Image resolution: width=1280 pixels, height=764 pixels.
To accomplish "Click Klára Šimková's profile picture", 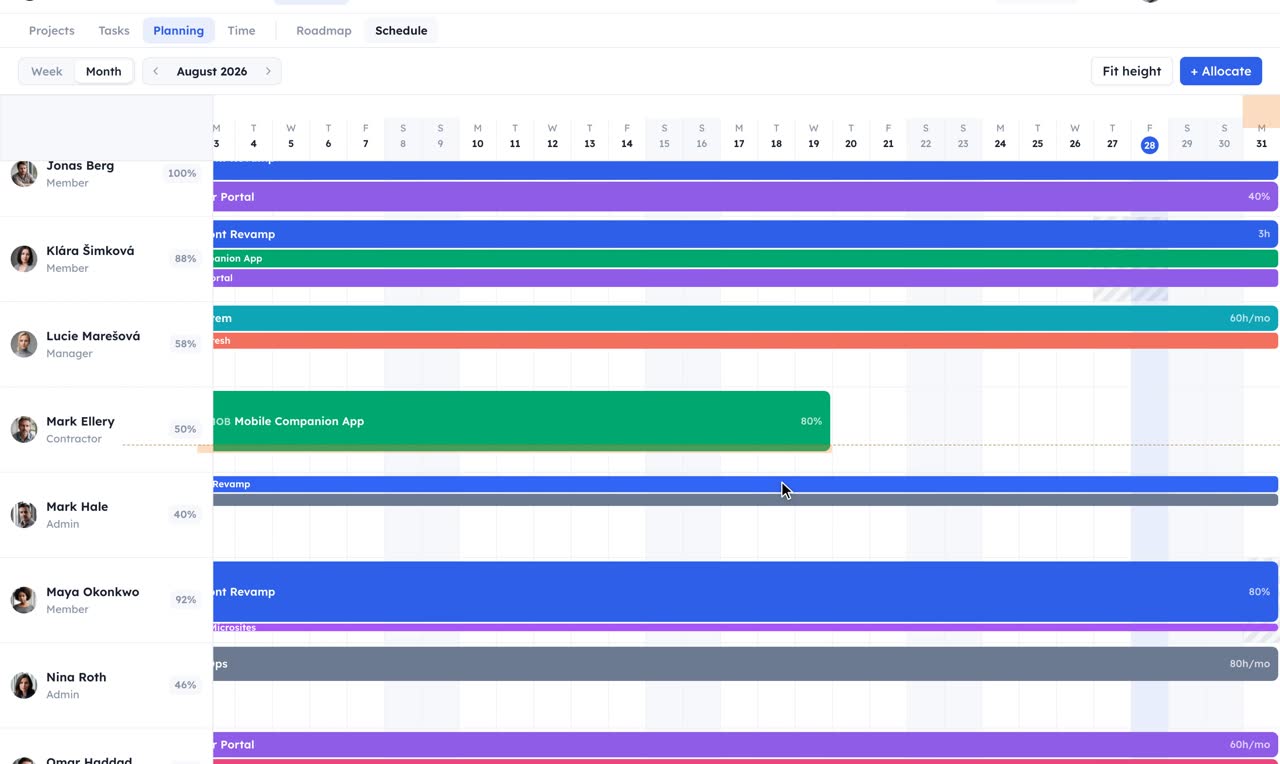I will point(24,258).
